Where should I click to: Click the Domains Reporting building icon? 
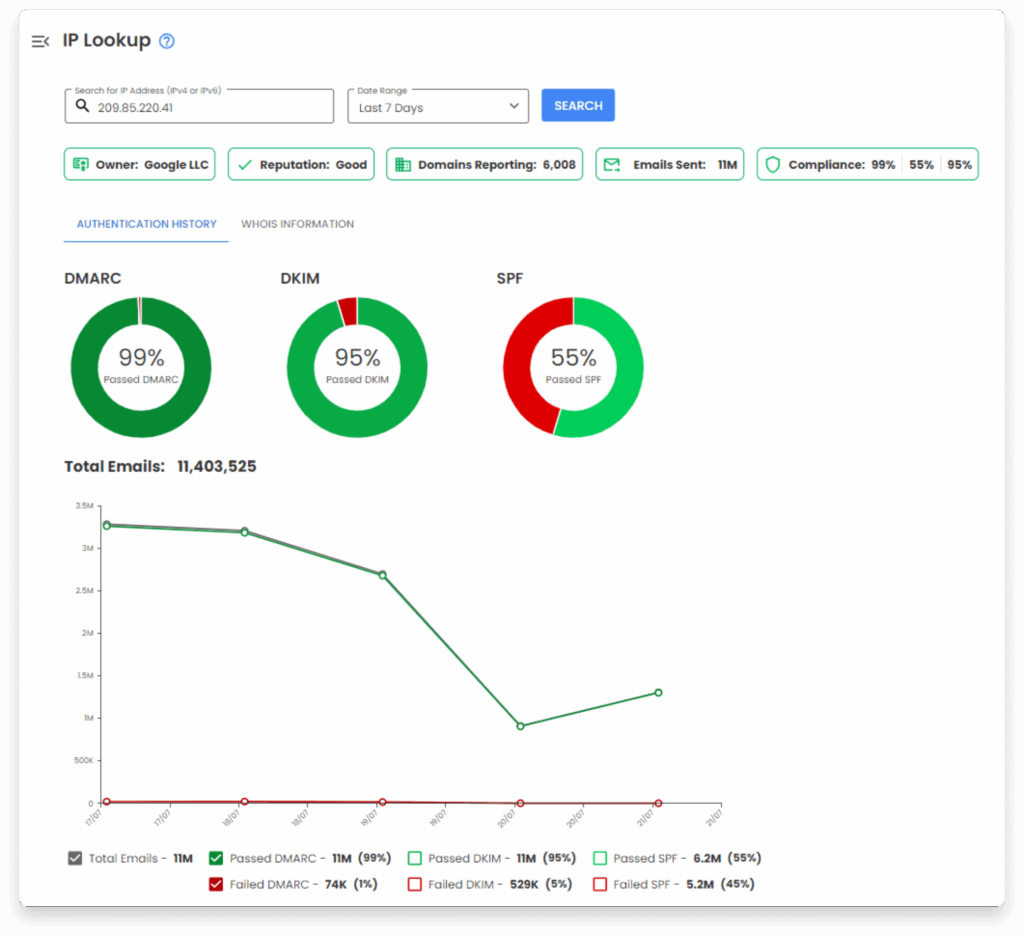point(403,165)
